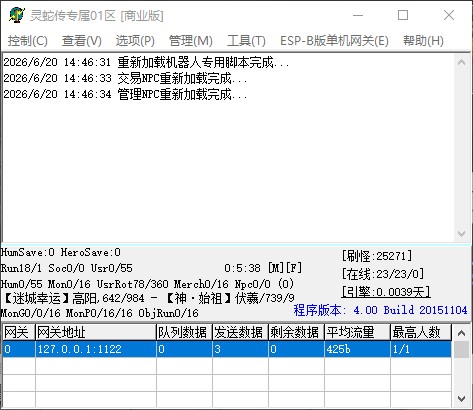Minimize the 灵蛇传专属01区 window
This screenshot has width=473, height=410.
click(x=358, y=15)
